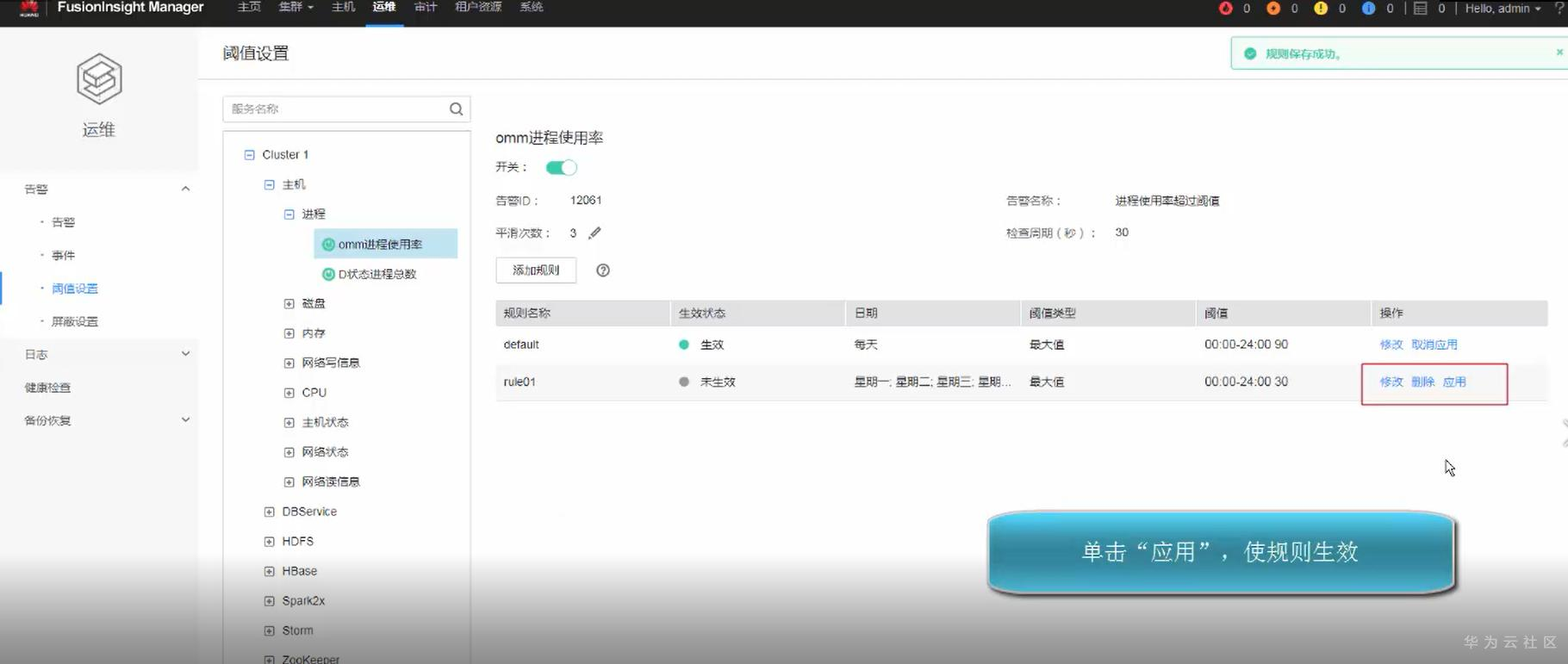This screenshot has width=1568, height=664.
Task: Click the 运维 cube icon in sidebar
Action: 99,78
